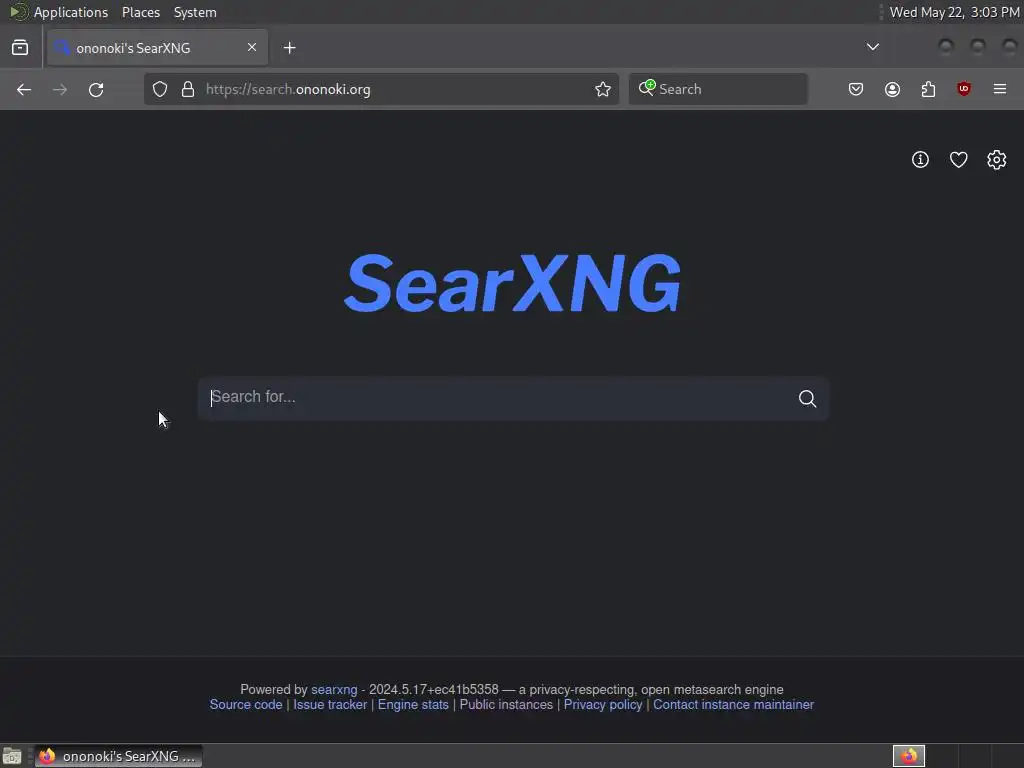The height and width of the screenshot is (768, 1024).
Task: Select the ononoki's SearXNG browser tab
Action: pos(157,48)
